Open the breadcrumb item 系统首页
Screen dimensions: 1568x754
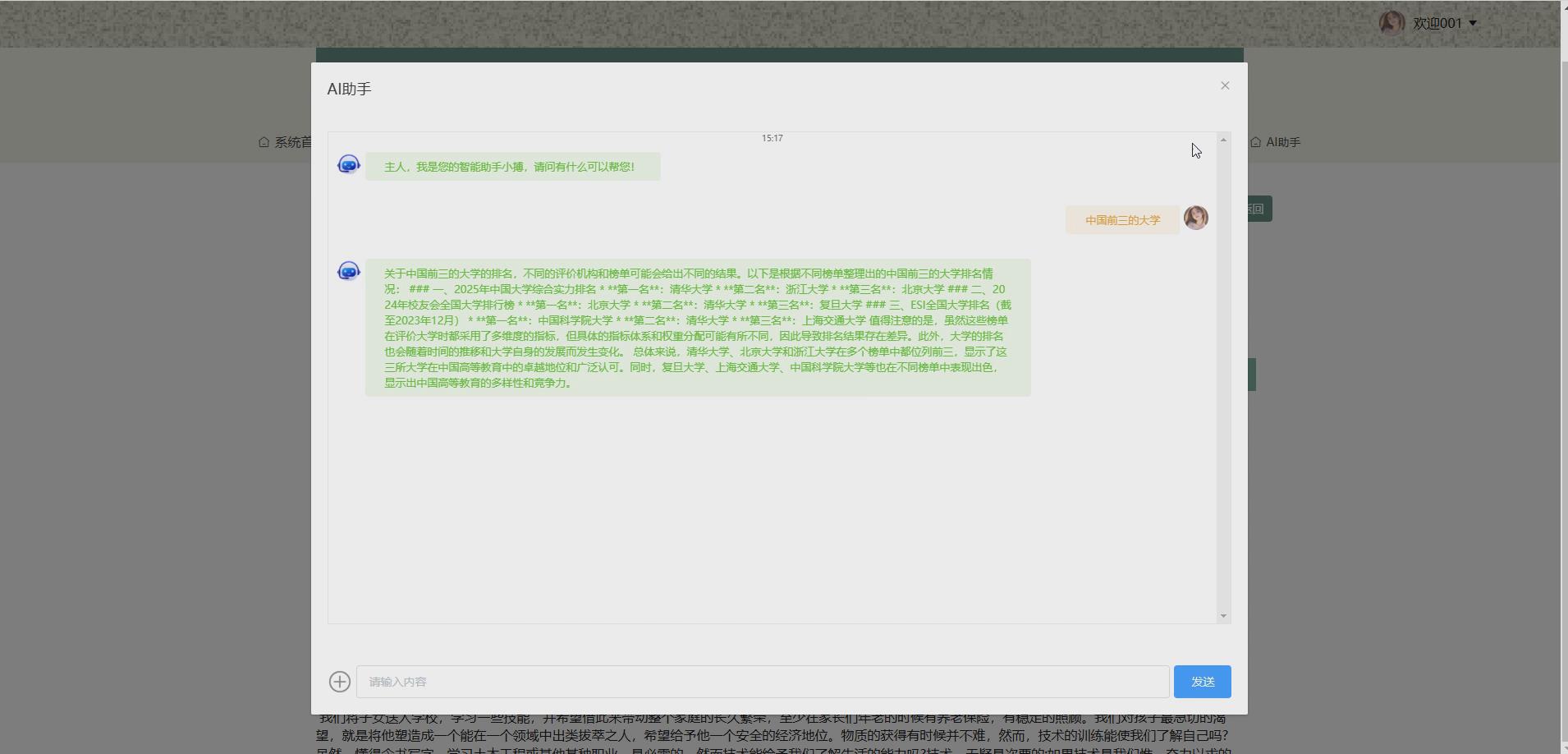point(293,141)
